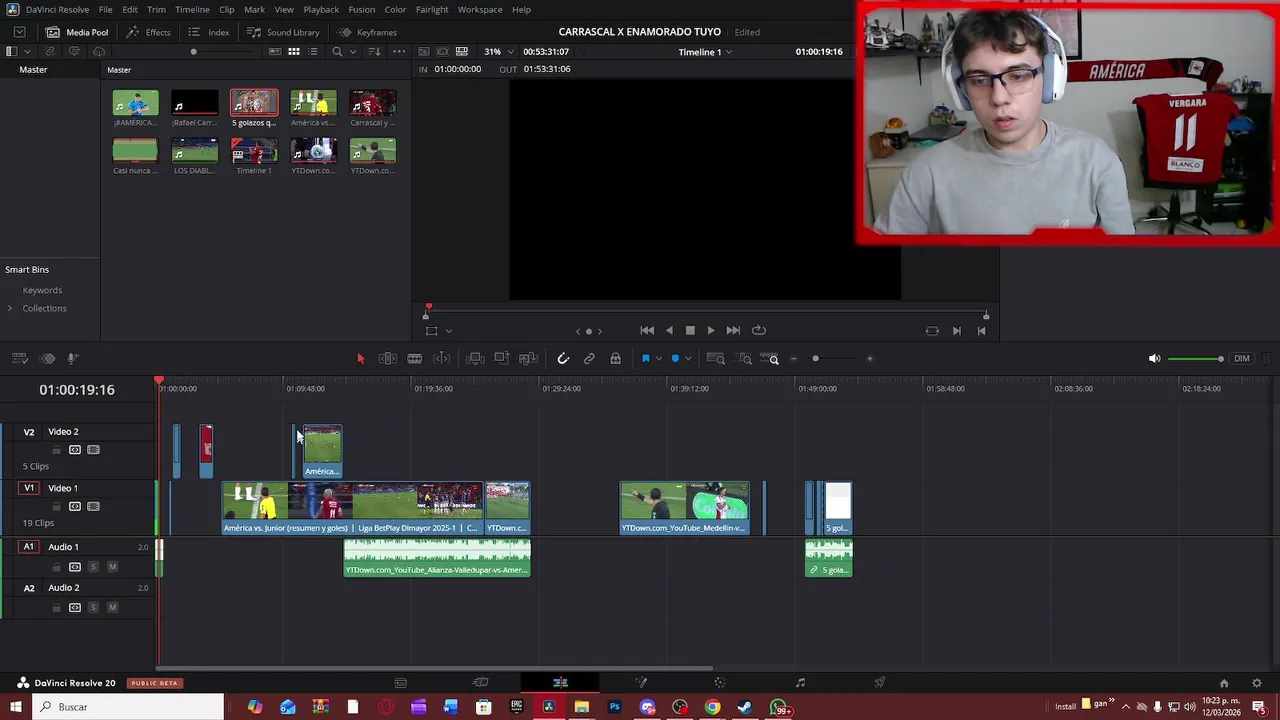Open the File menu
This screenshot has height=720, width=1280.
[105, 9]
